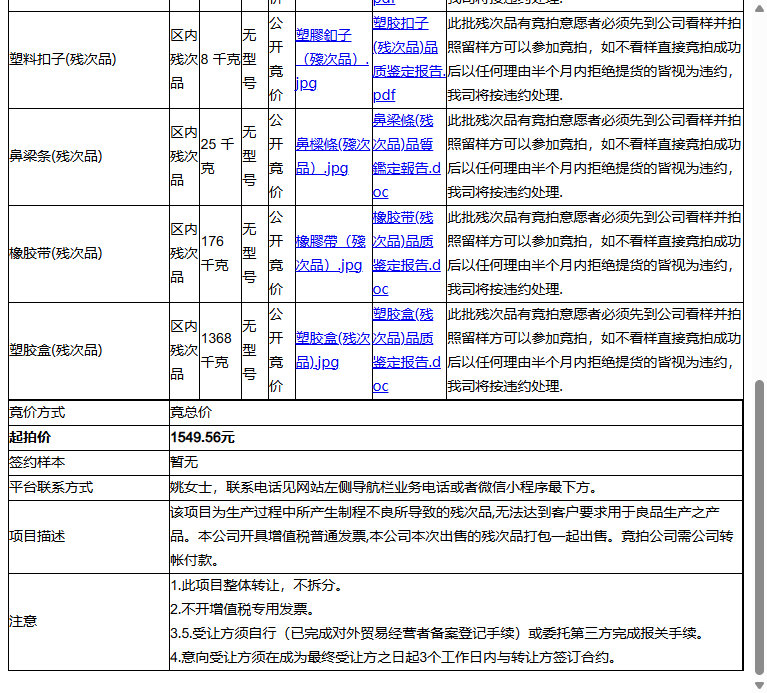Click 公开竞价 in the 鼻梁条 row
This screenshot has height=693, width=767.
point(276,156)
